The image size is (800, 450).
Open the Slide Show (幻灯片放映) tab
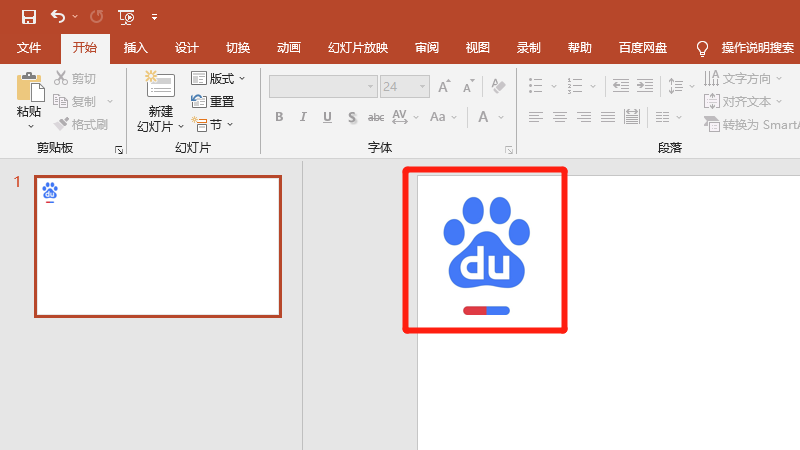tap(358, 48)
